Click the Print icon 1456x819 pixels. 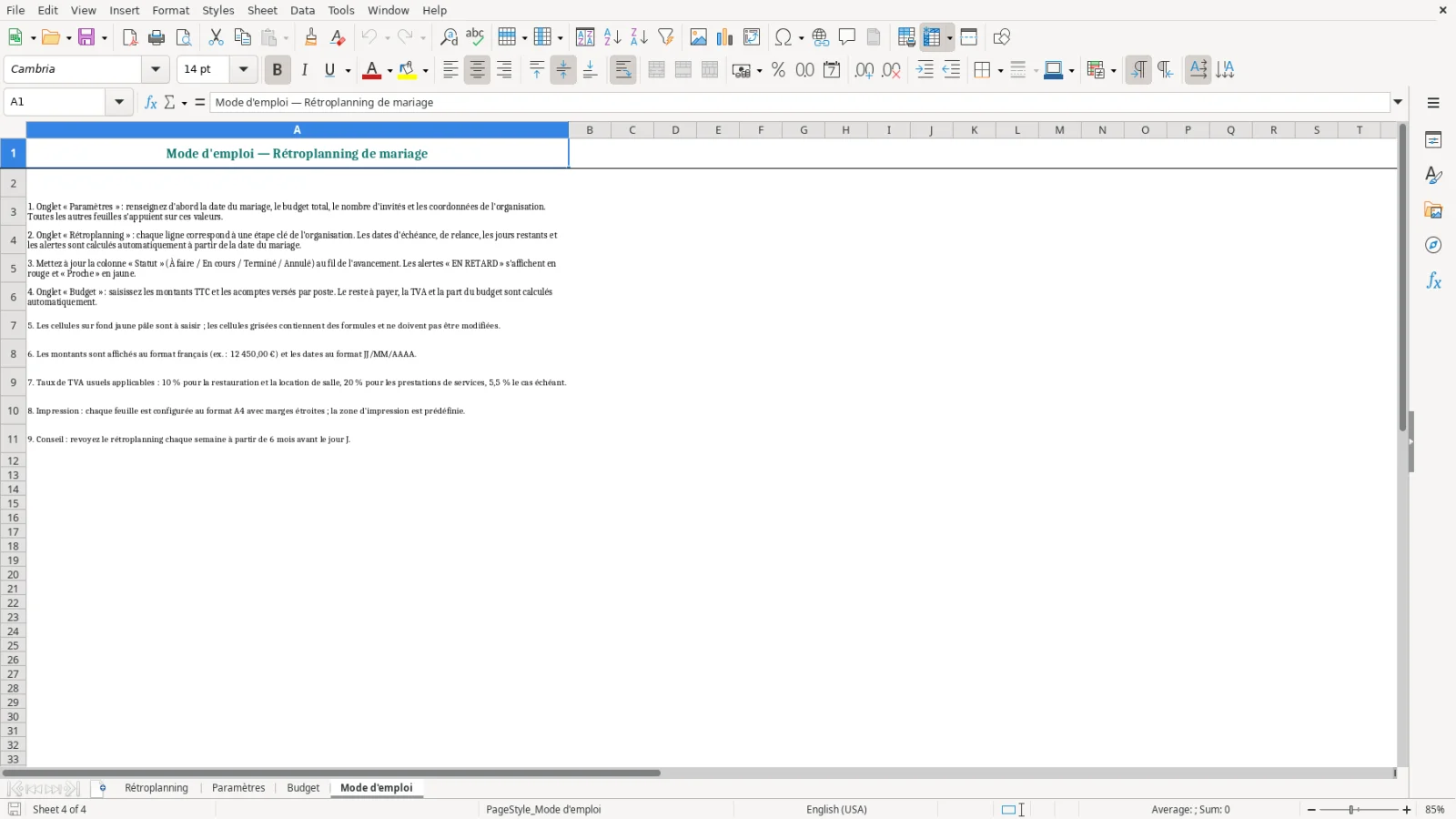tap(157, 37)
